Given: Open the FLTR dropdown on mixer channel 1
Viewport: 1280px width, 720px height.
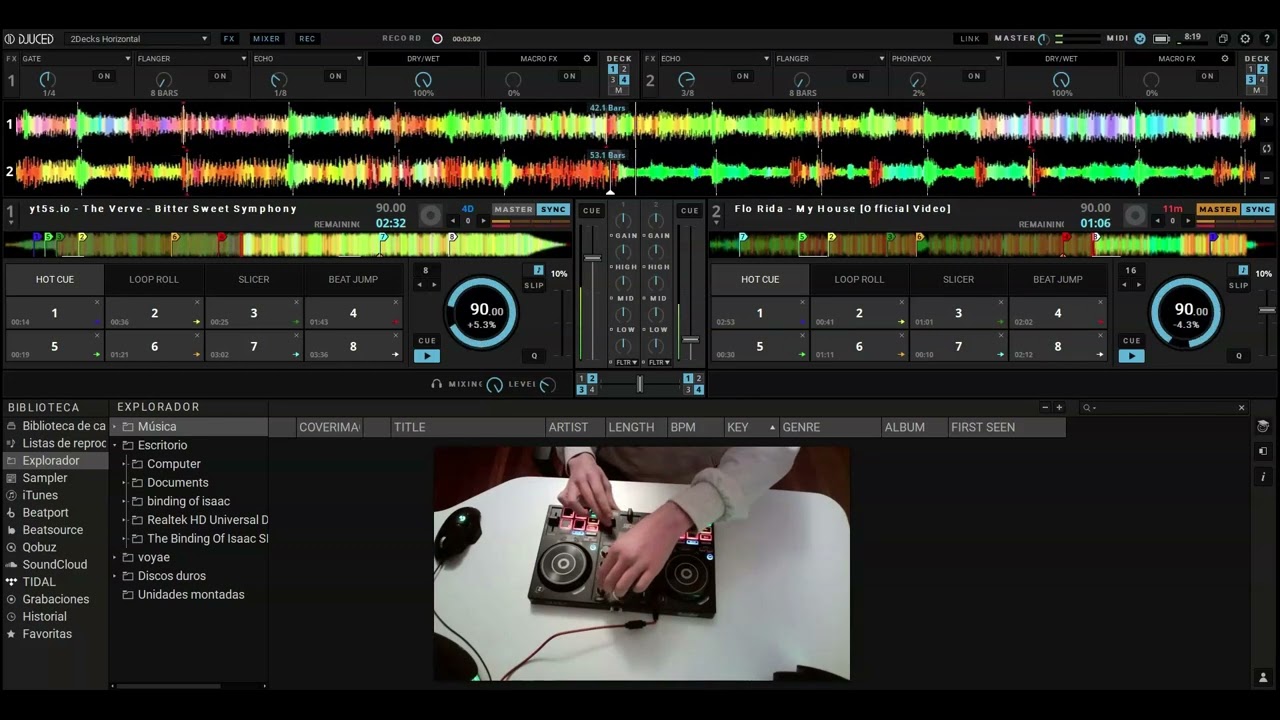Looking at the screenshot, I should point(625,362).
